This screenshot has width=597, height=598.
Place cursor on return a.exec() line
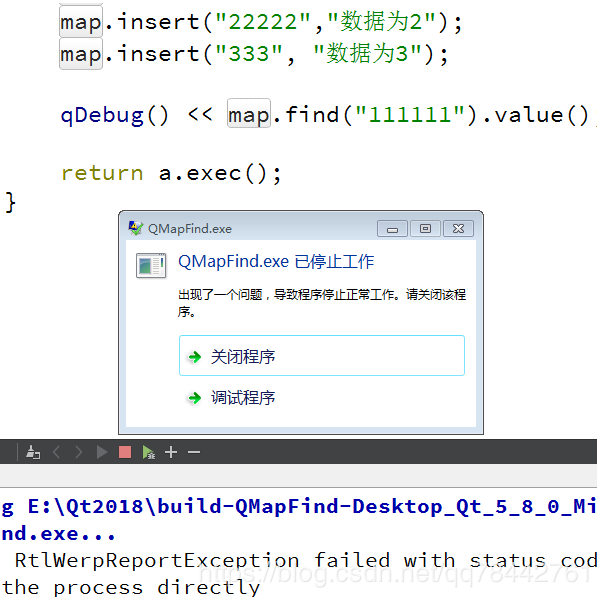pos(171,174)
